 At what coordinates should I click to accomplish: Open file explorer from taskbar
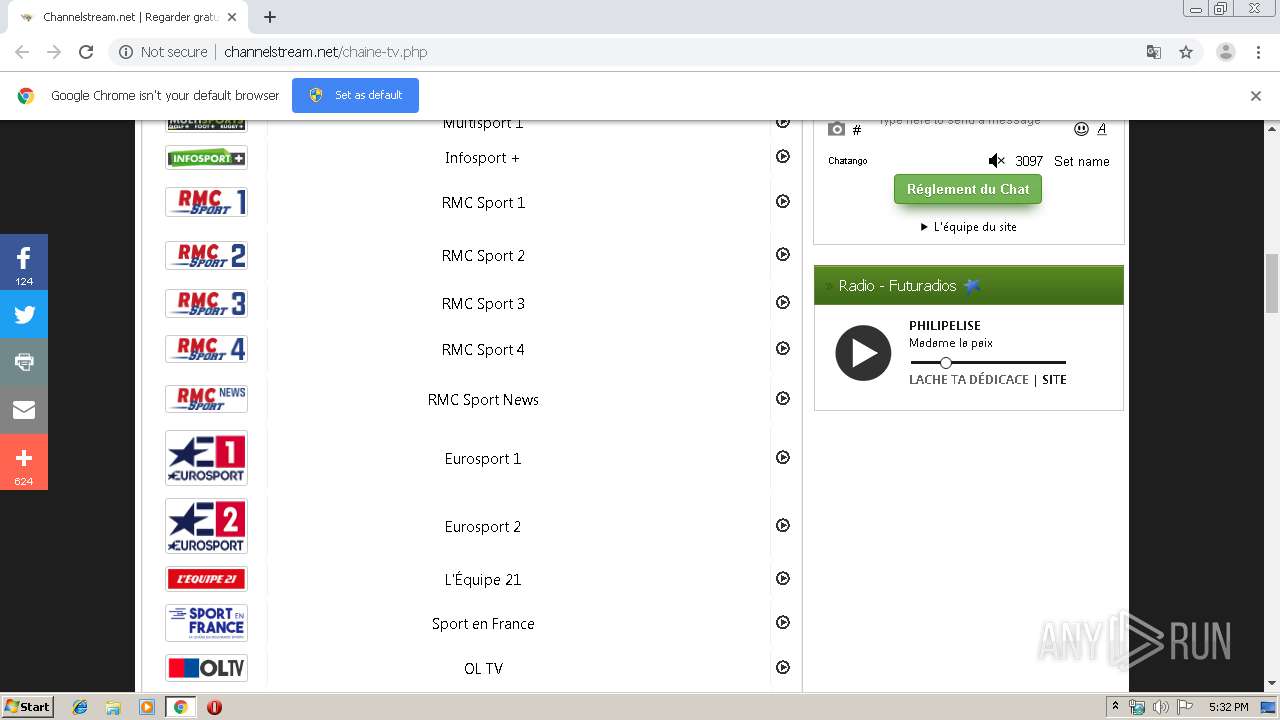[x=113, y=707]
